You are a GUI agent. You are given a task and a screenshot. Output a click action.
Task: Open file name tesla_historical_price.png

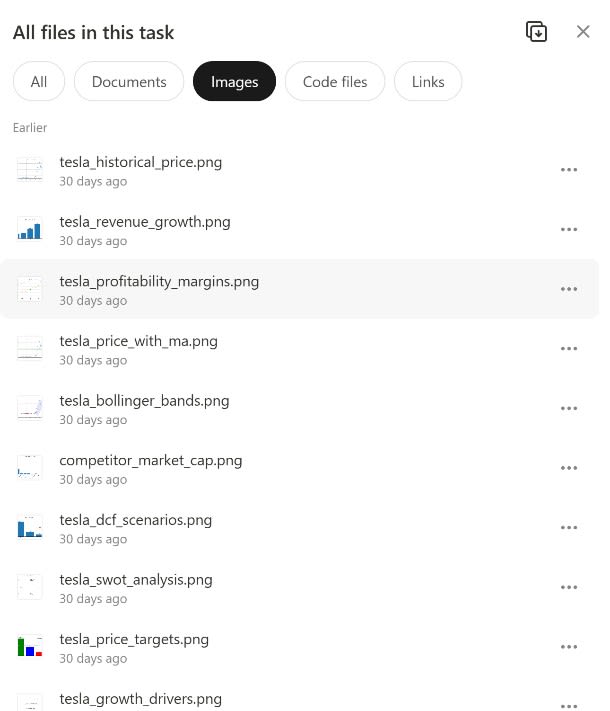[141, 162]
